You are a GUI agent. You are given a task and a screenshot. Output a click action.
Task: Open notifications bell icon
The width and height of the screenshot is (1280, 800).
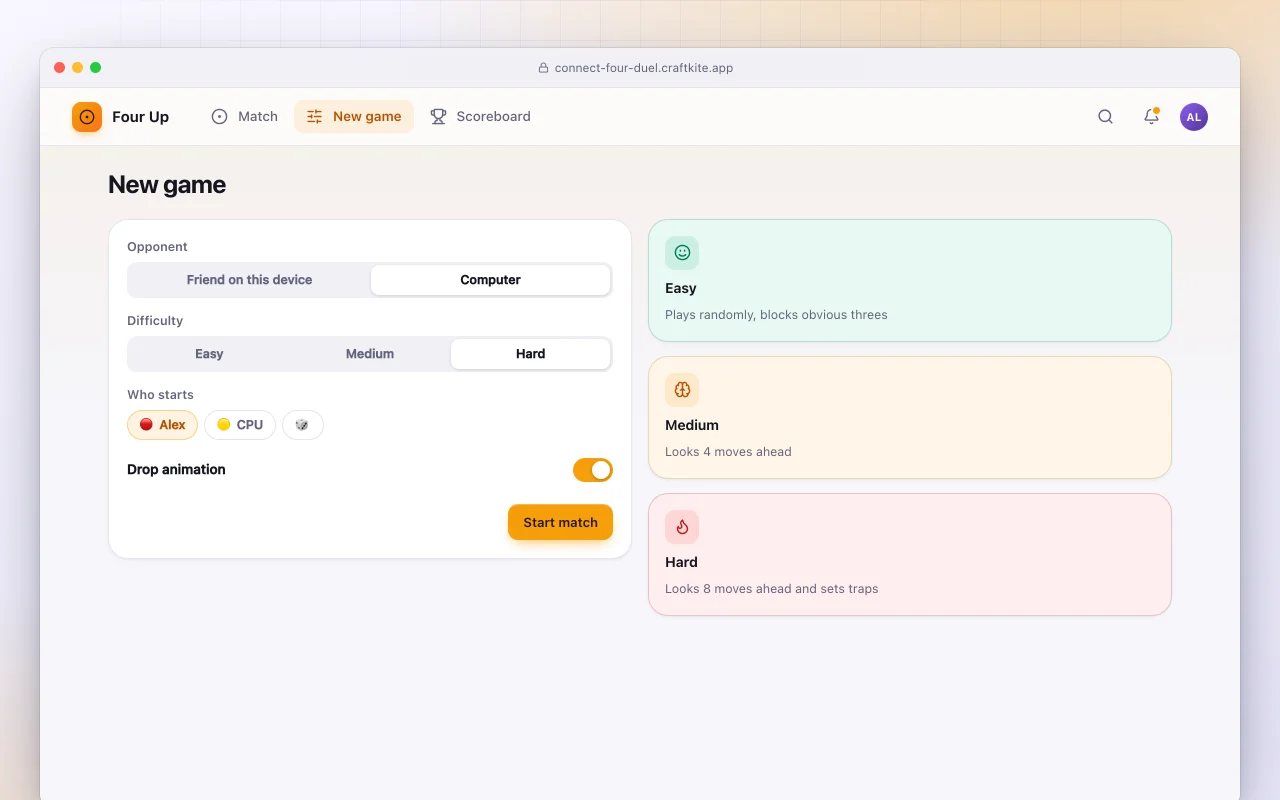pyautogui.click(x=1151, y=117)
